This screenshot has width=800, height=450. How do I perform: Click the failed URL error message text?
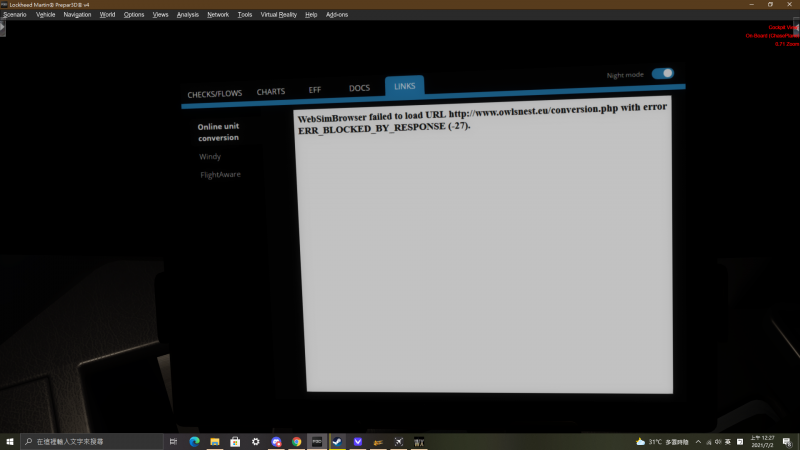[x=482, y=118]
